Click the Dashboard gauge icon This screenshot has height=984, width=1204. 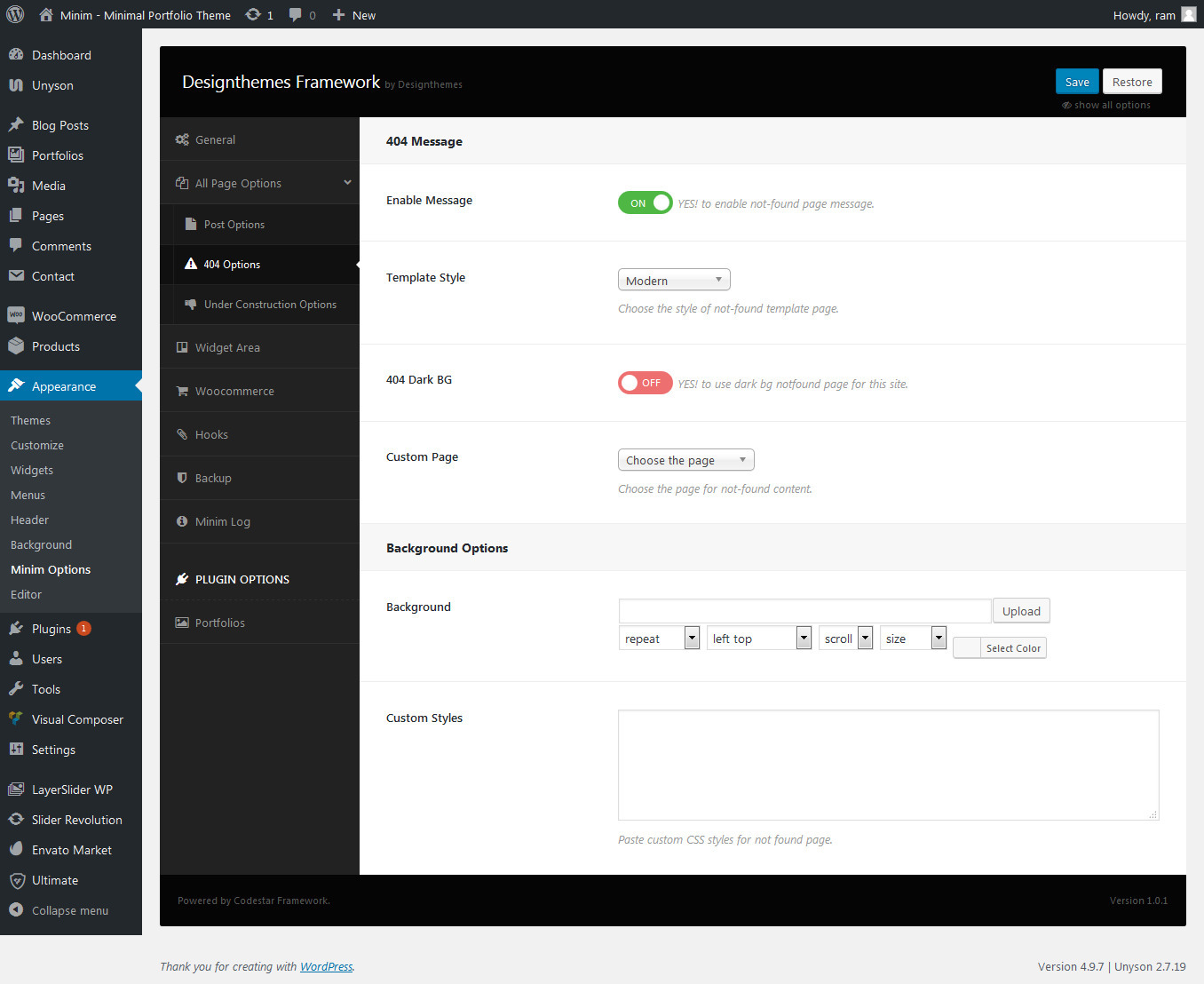(16, 54)
